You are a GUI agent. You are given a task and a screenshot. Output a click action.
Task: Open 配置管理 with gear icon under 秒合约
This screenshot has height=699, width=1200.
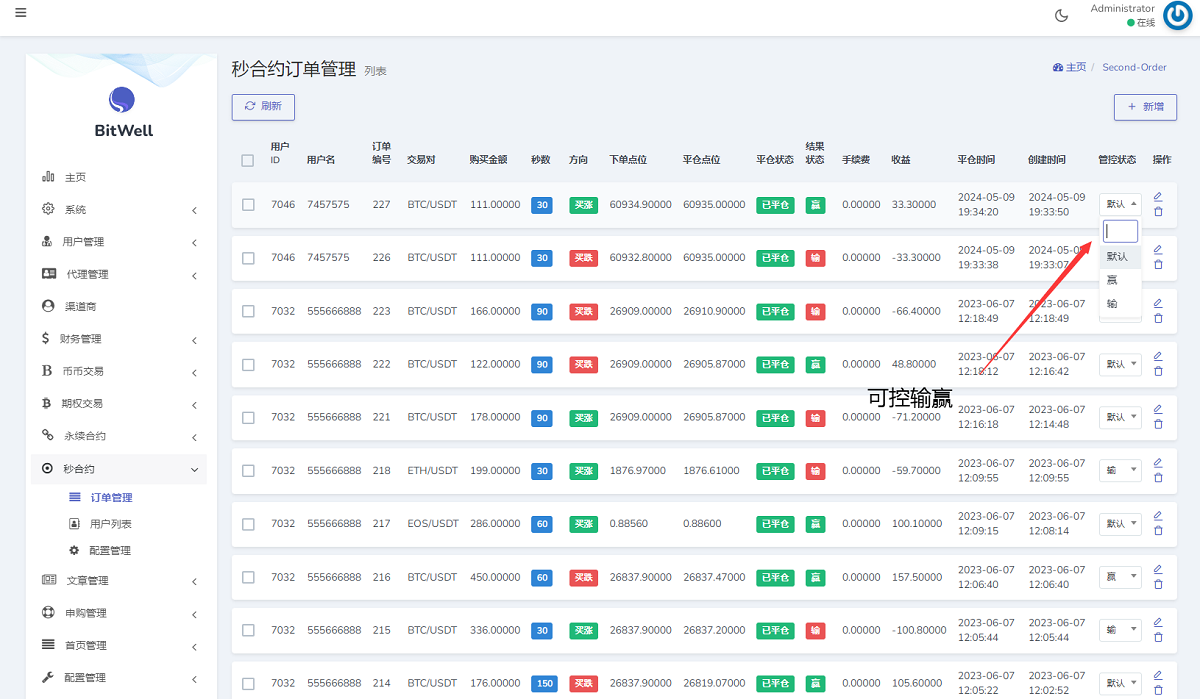pos(110,551)
